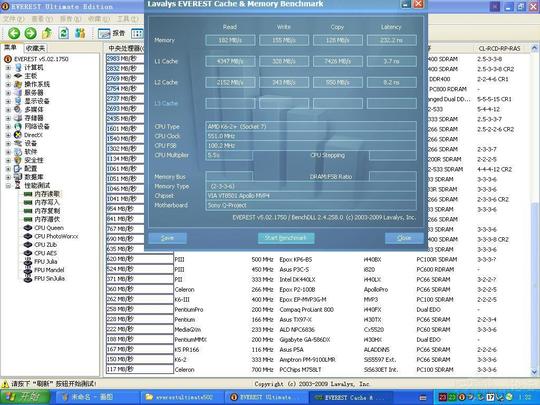
Task: Select the Amptron PM-9100LMR result row
Action: coord(318,360)
